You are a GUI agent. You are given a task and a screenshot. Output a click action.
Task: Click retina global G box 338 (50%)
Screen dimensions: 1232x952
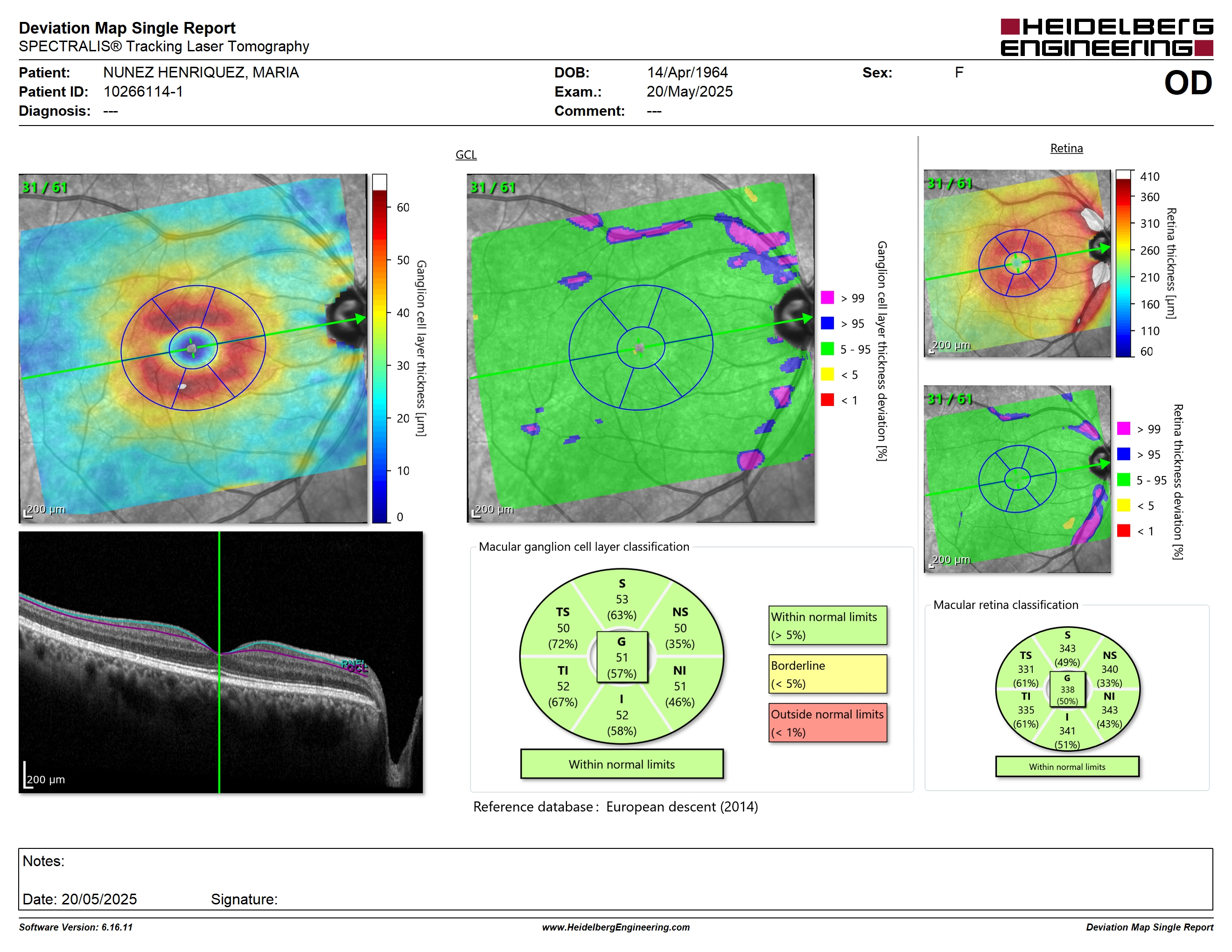click(x=1067, y=689)
